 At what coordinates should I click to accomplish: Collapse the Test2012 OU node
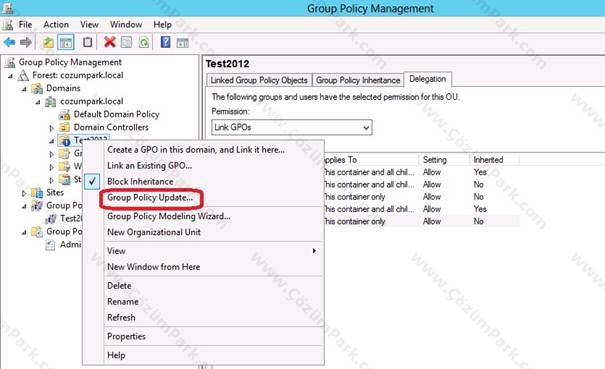click(52, 141)
